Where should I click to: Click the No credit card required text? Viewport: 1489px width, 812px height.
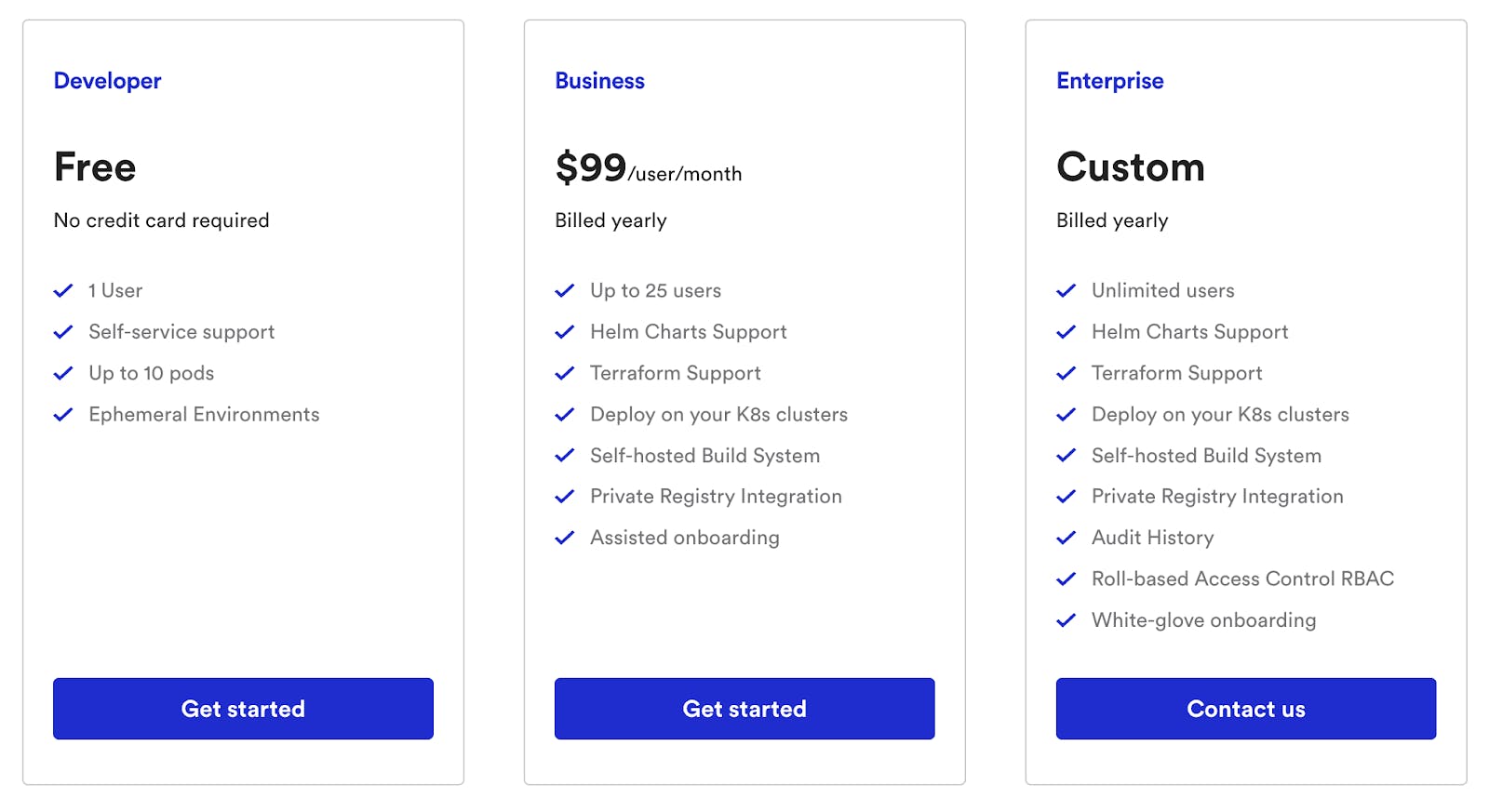coord(161,220)
